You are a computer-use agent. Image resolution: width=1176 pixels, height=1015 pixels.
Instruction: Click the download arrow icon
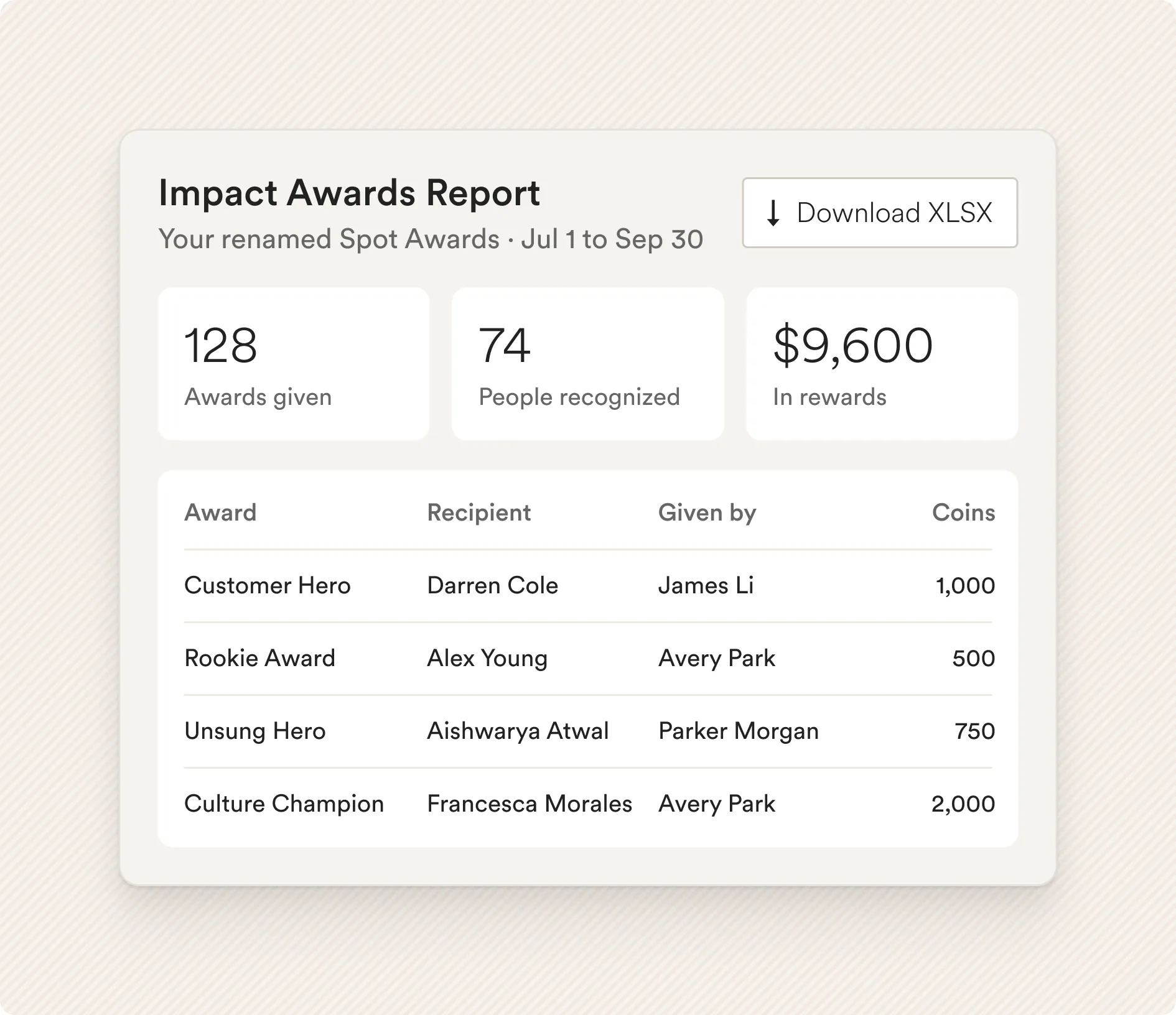coord(773,213)
